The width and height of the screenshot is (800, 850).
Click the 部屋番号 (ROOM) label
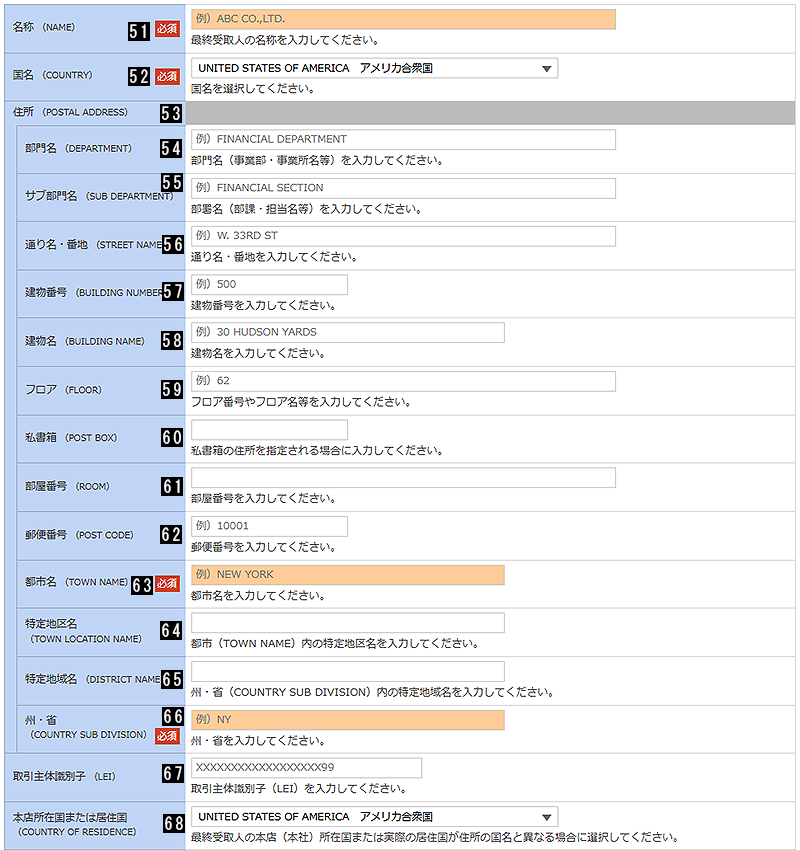pos(67,486)
